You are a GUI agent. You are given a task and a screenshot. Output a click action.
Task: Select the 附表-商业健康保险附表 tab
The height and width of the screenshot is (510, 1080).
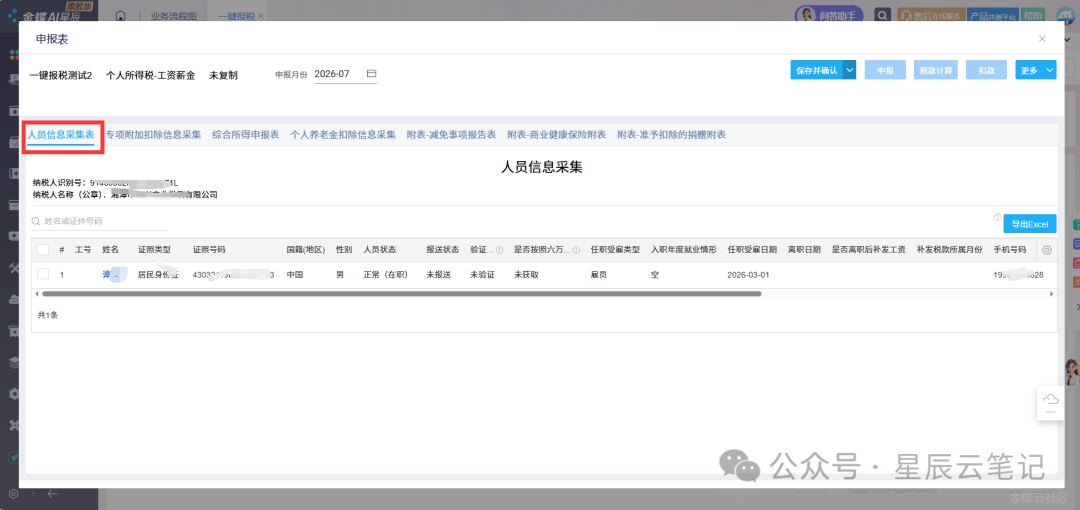(557, 134)
